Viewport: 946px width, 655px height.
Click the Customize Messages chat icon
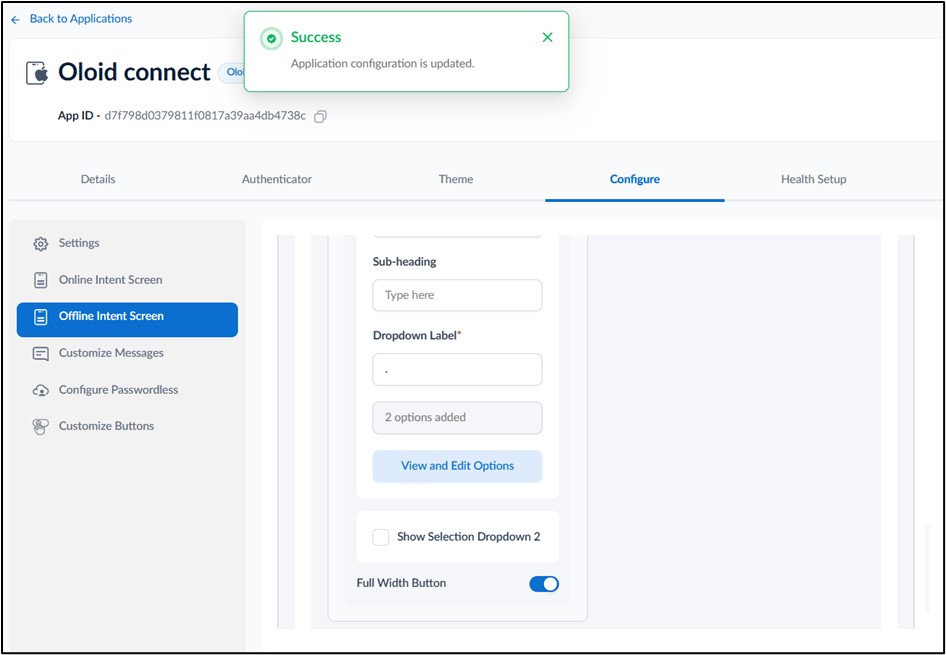tap(40, 354)
